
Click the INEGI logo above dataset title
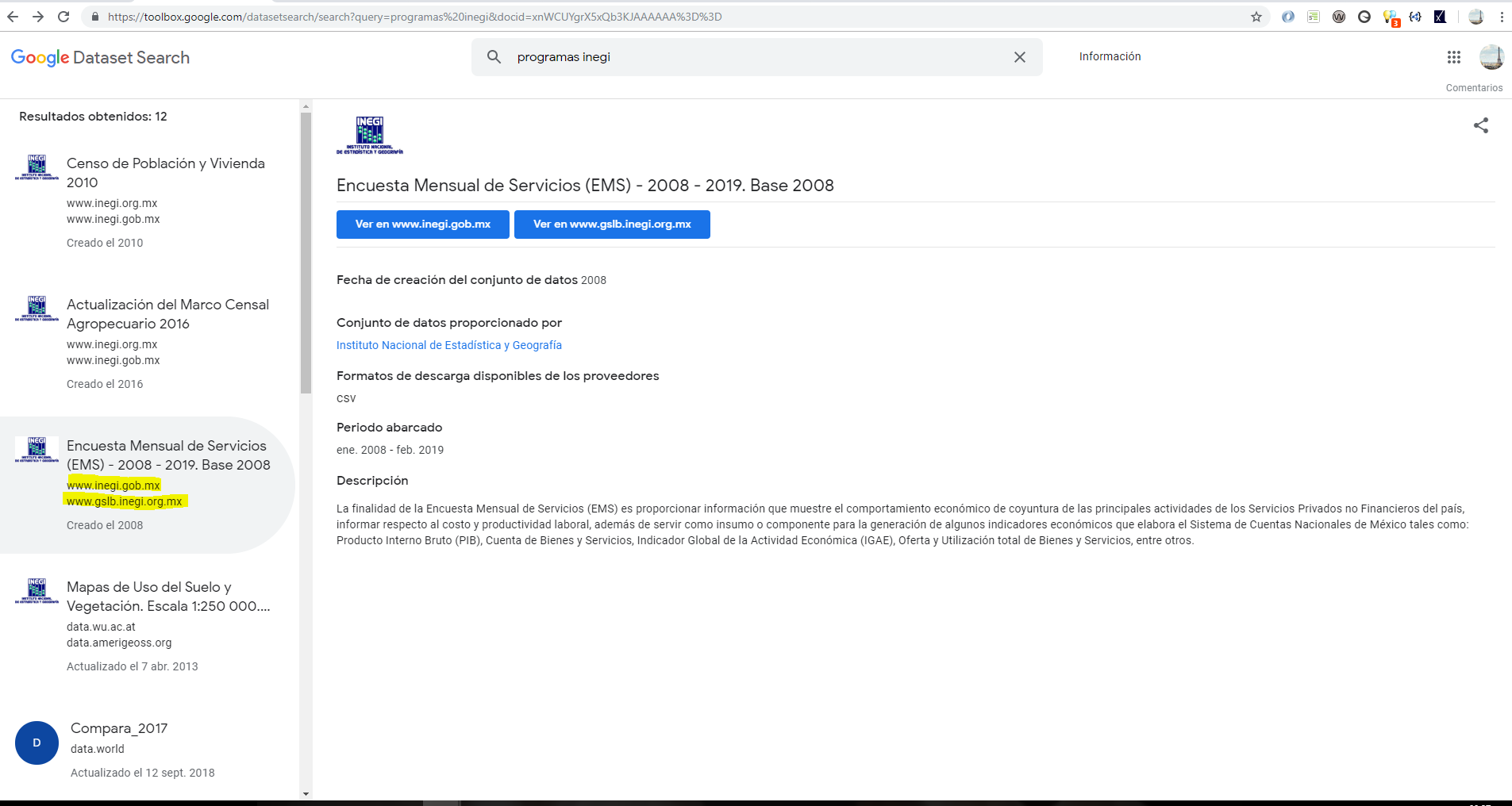click(370, 135)
